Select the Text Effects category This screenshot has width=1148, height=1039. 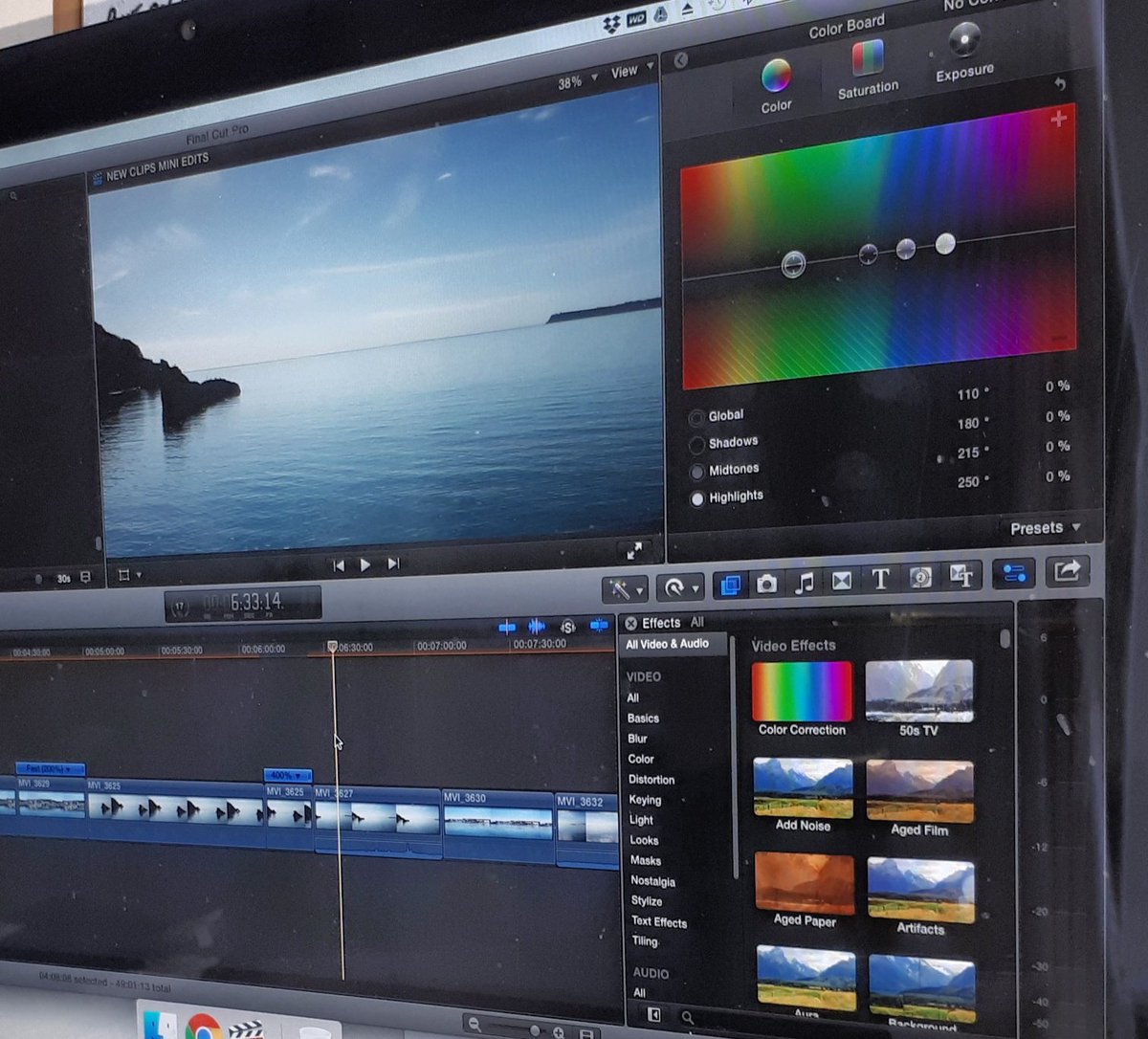[659, 922]
